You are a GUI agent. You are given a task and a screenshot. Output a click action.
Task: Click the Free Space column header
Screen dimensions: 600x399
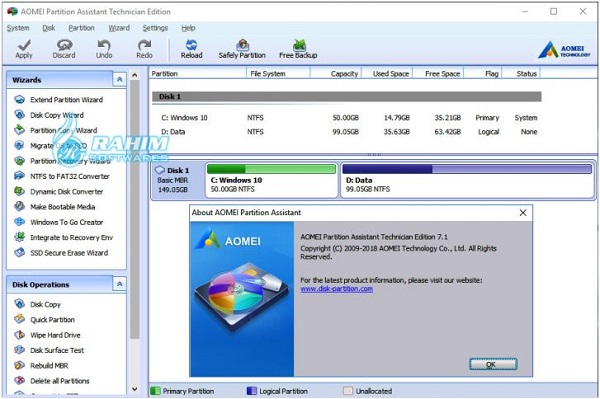point(438,73)
